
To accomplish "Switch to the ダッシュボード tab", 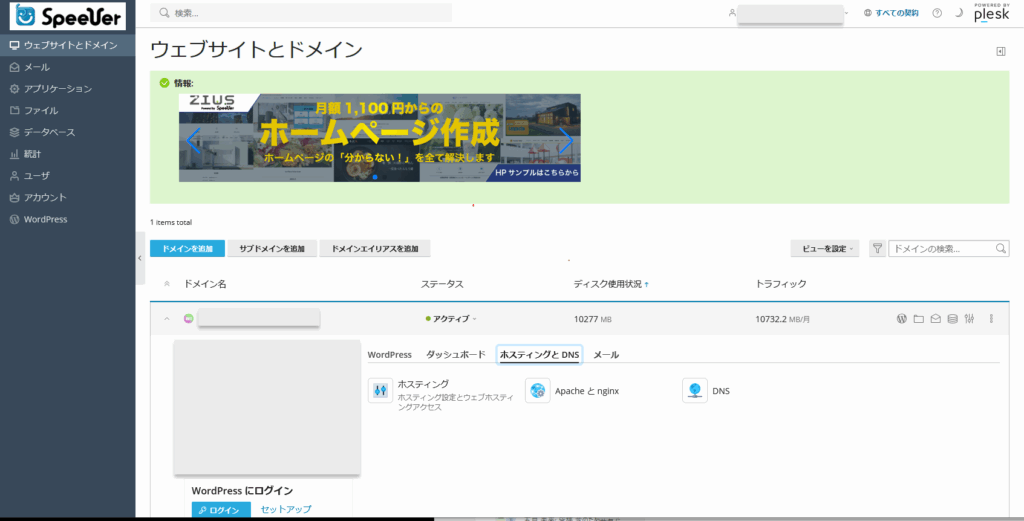I will 456,355.
